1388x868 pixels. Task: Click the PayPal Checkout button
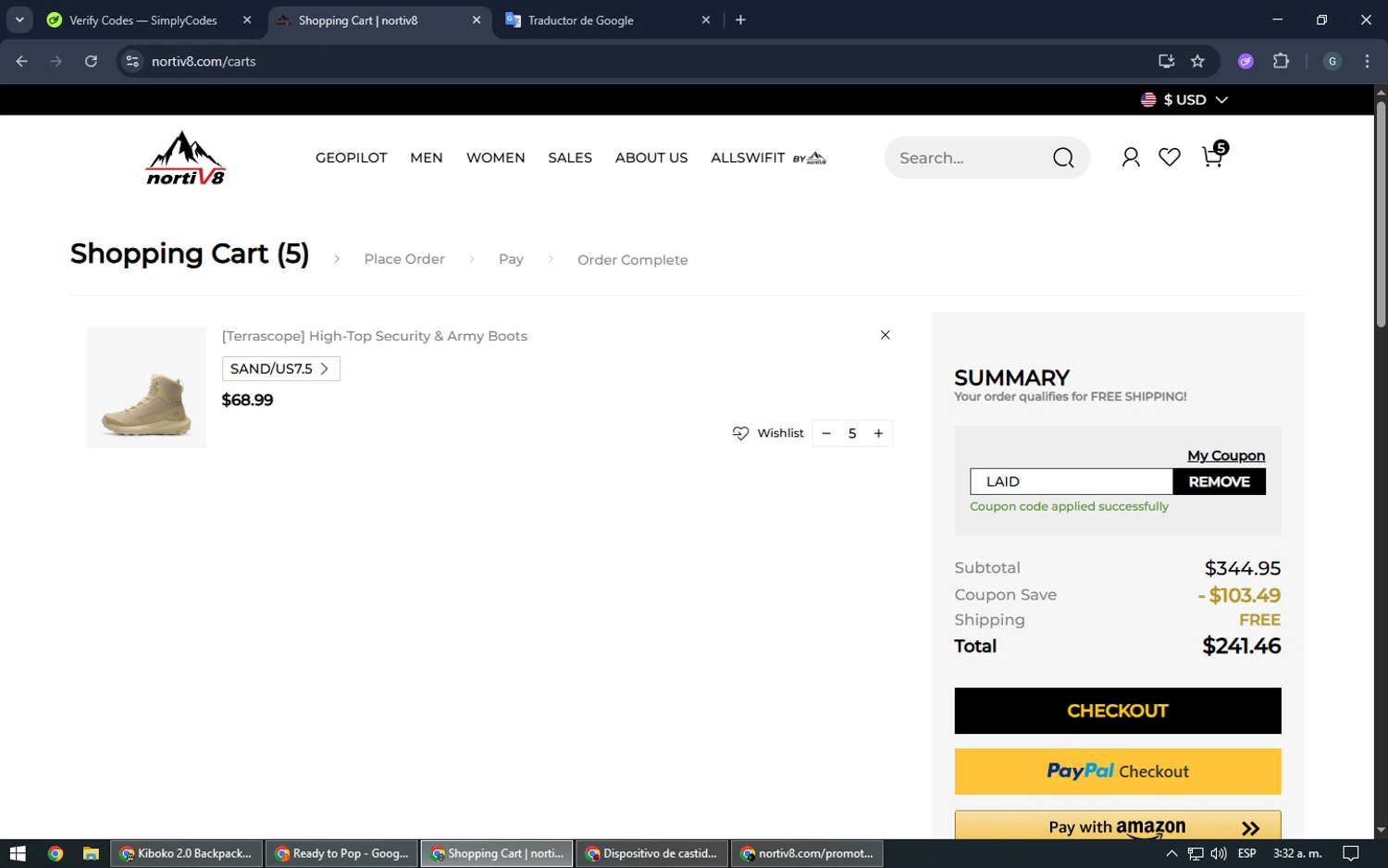pos(1118,771)
